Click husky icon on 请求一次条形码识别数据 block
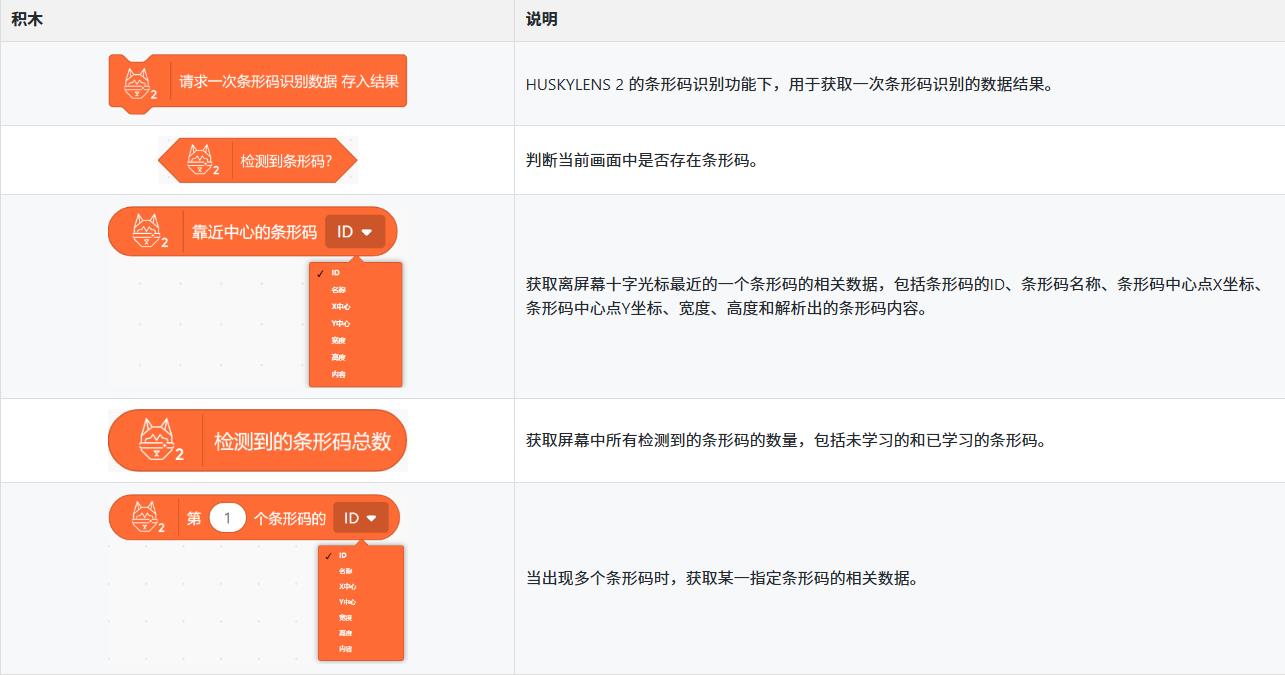 point(139,82)
